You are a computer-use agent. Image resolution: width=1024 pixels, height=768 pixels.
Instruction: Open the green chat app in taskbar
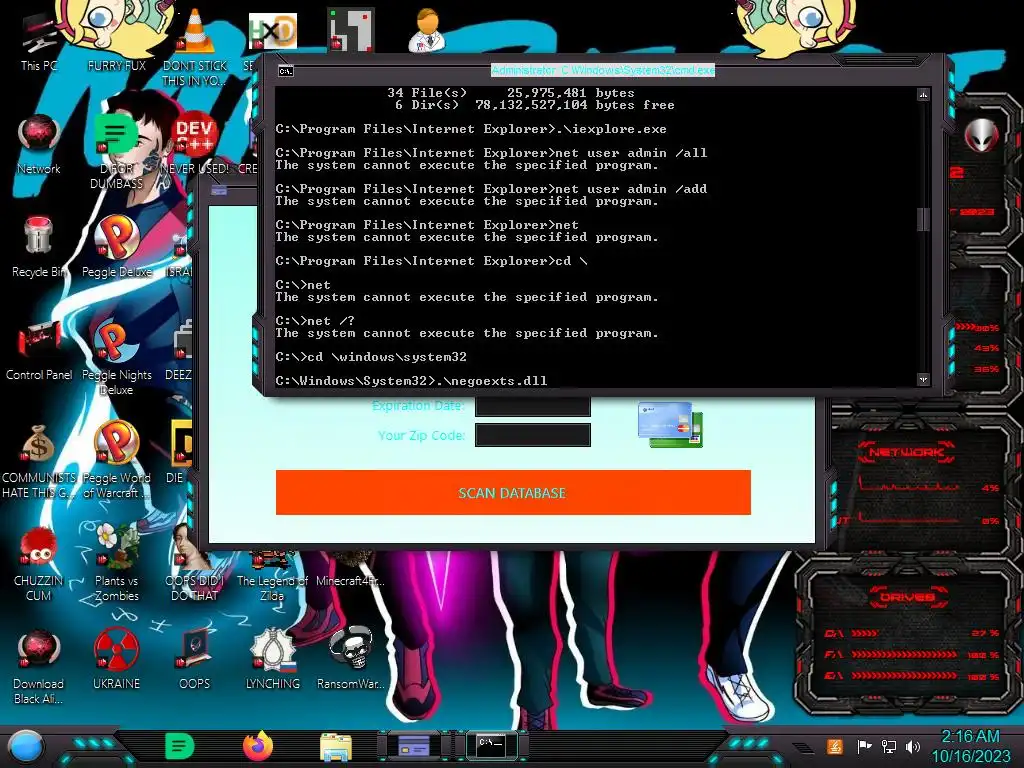[x=180, y=746]
